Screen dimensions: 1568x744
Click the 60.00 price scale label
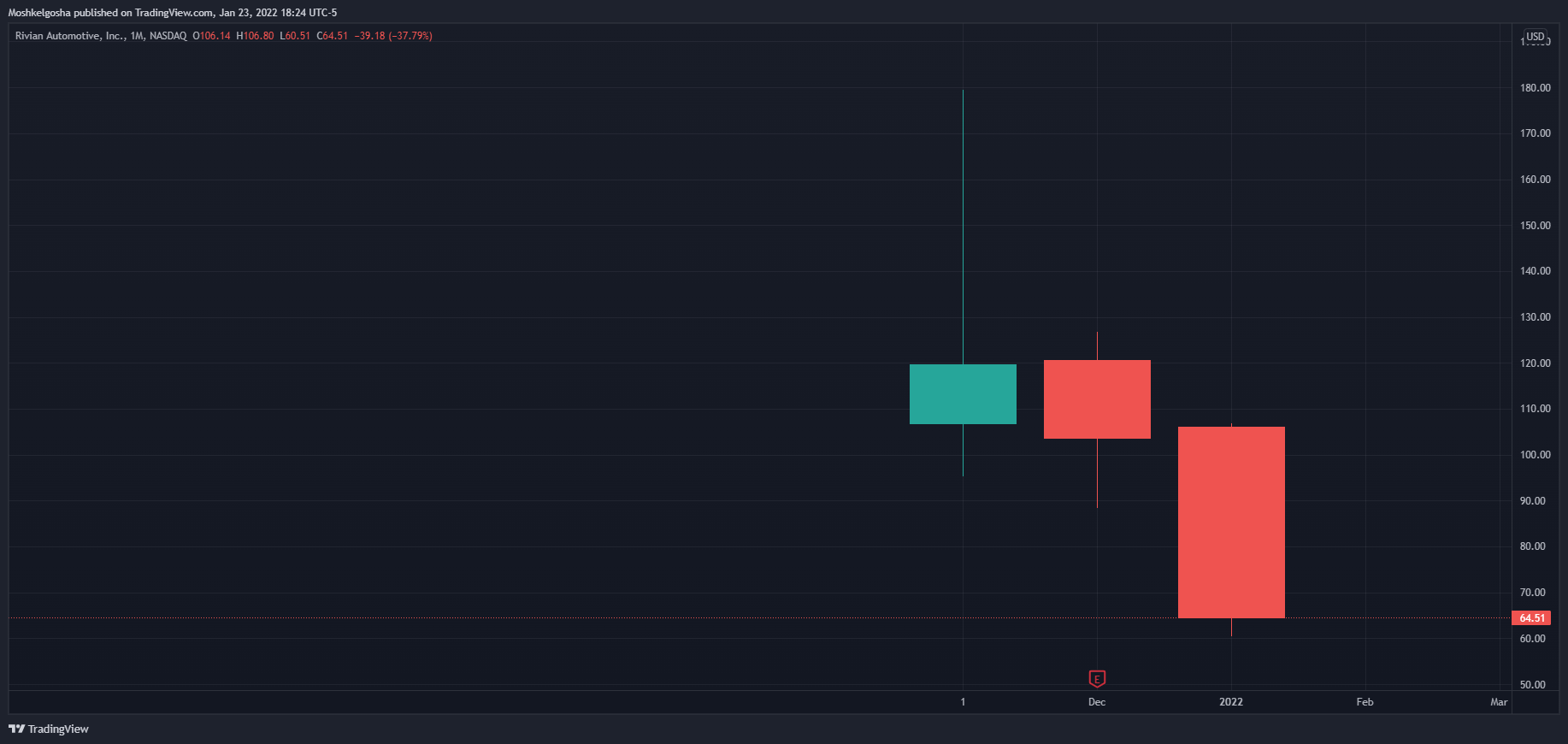(1533, 639)
